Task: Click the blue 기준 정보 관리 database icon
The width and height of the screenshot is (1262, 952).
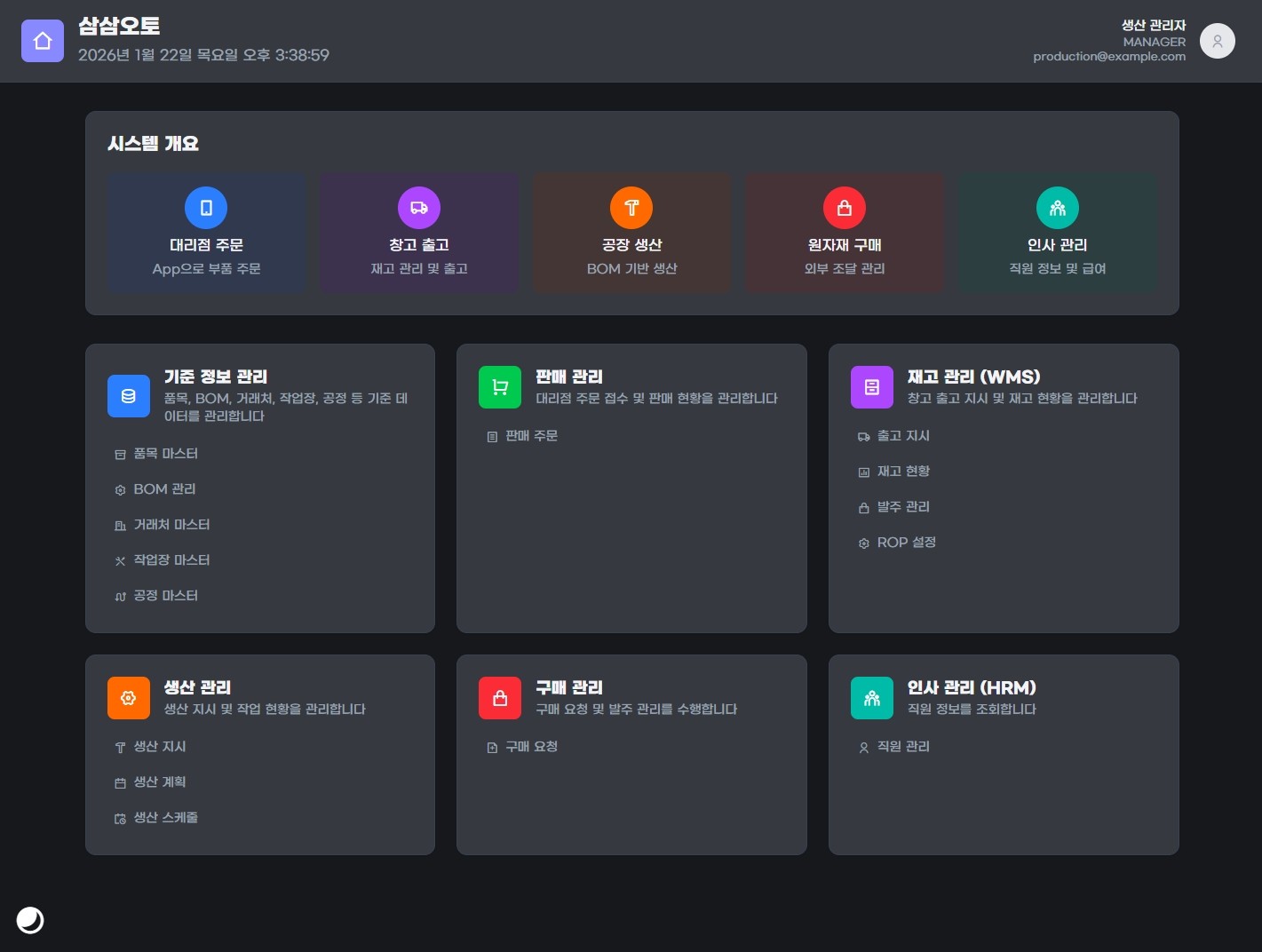Action: point(129,396)
